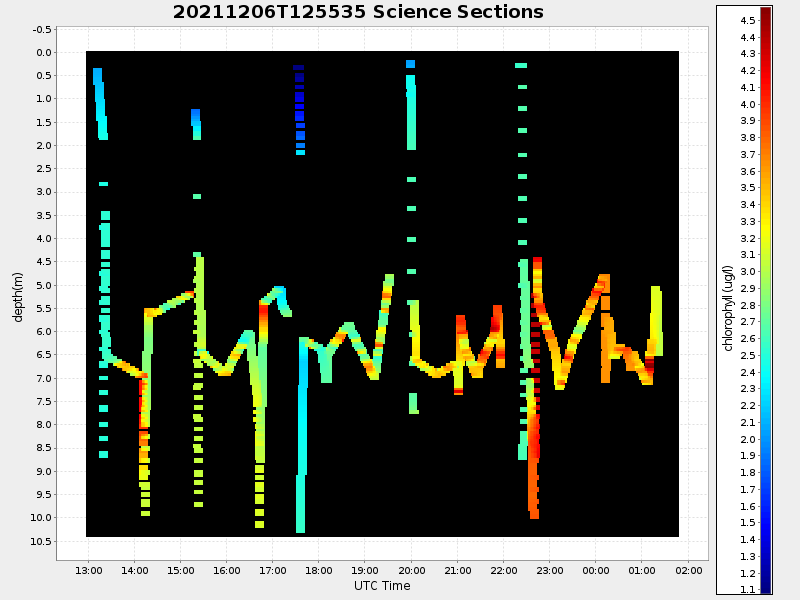Viewport: 800px width, 600px height.
Task: Click the 20:00 time tick label
Action: pyautogui.click(x=411, y=570)
